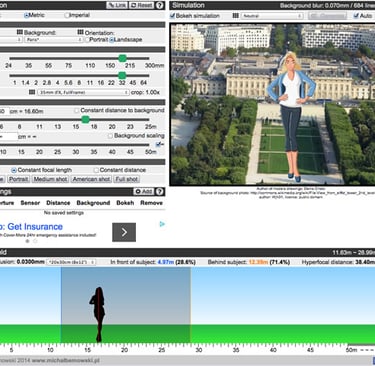Click the first ad carousel dot
Screen dimensions: 375x366
pyautogui.click(x=27, y=241)
